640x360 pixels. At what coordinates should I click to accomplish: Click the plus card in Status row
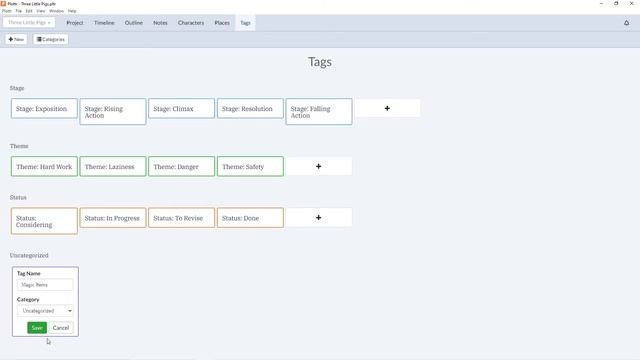[318, 218]
